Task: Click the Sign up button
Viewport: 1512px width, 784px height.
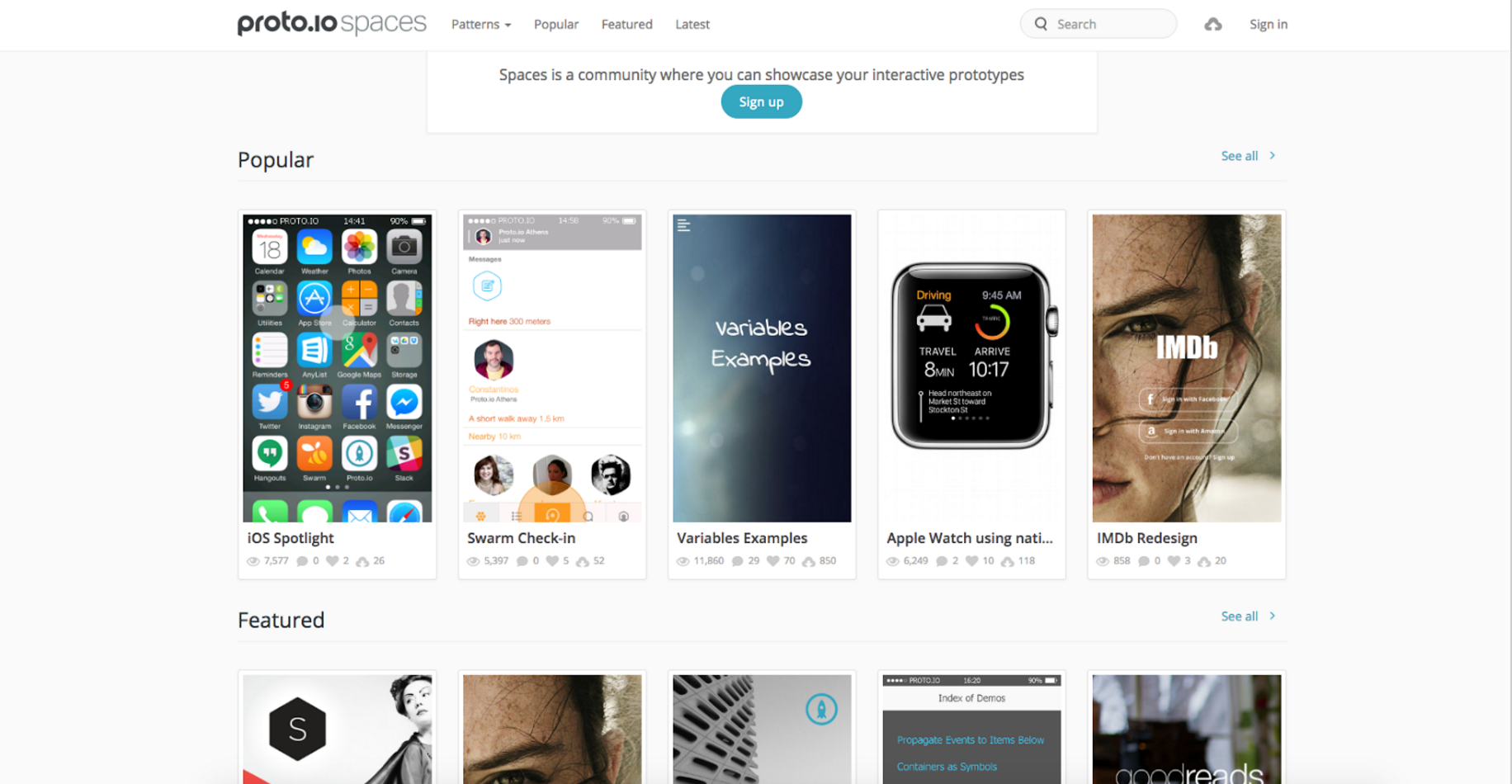Action: point(761,102)
